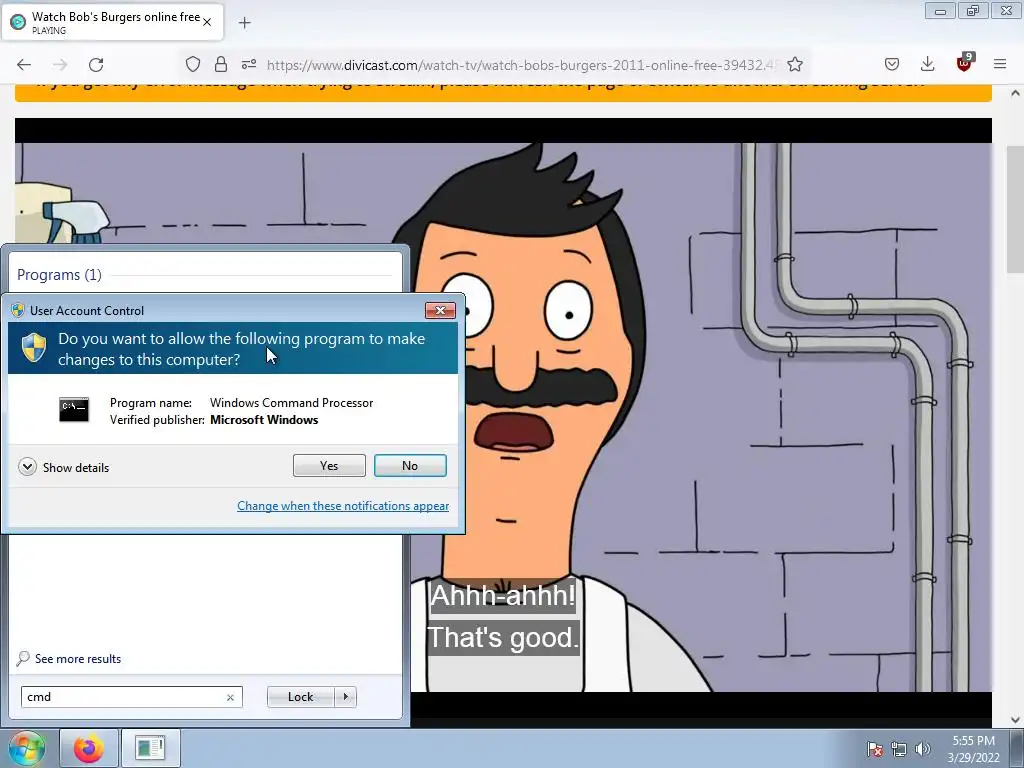Click the page vertical scrollbar thumb
This screenshot has height=768, width=1024.
coord(1015,209)
